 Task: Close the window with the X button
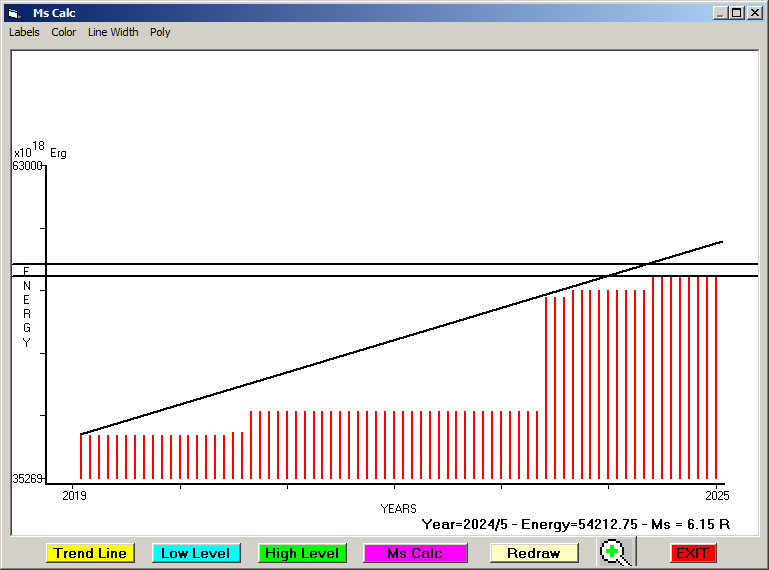click(754, 13)
